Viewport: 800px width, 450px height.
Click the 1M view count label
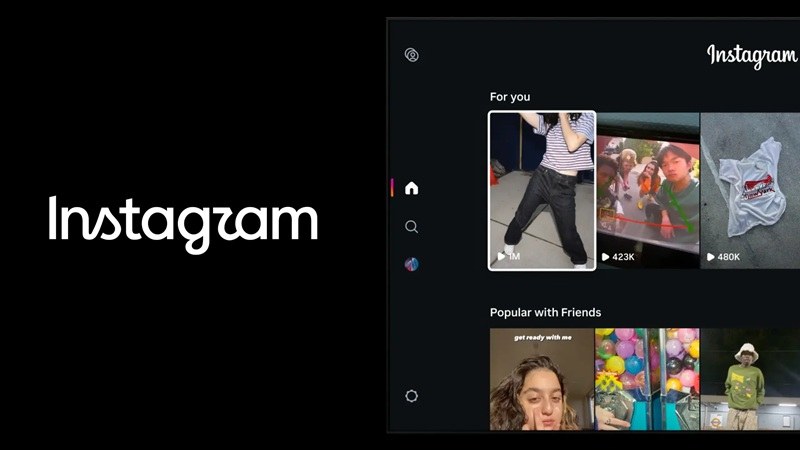pyautogui.click(x=509, y=256)
